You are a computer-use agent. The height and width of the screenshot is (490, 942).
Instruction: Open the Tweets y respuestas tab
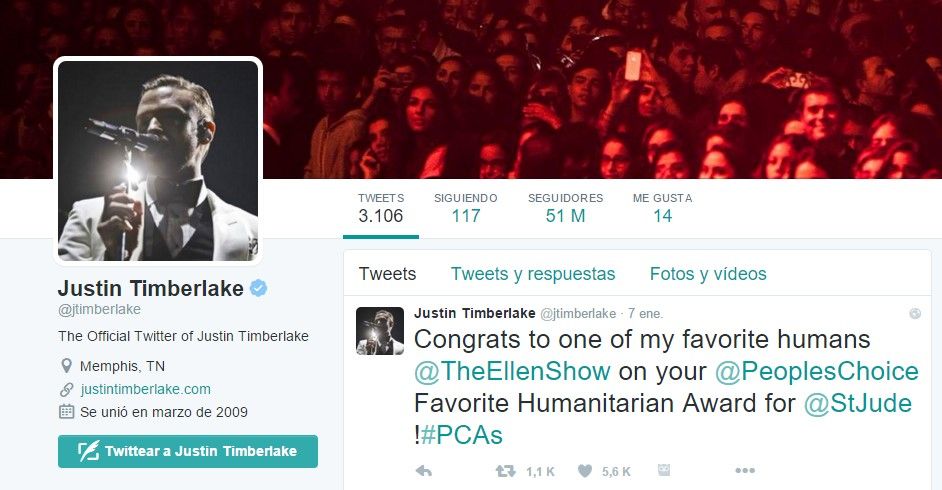point(533,274)
